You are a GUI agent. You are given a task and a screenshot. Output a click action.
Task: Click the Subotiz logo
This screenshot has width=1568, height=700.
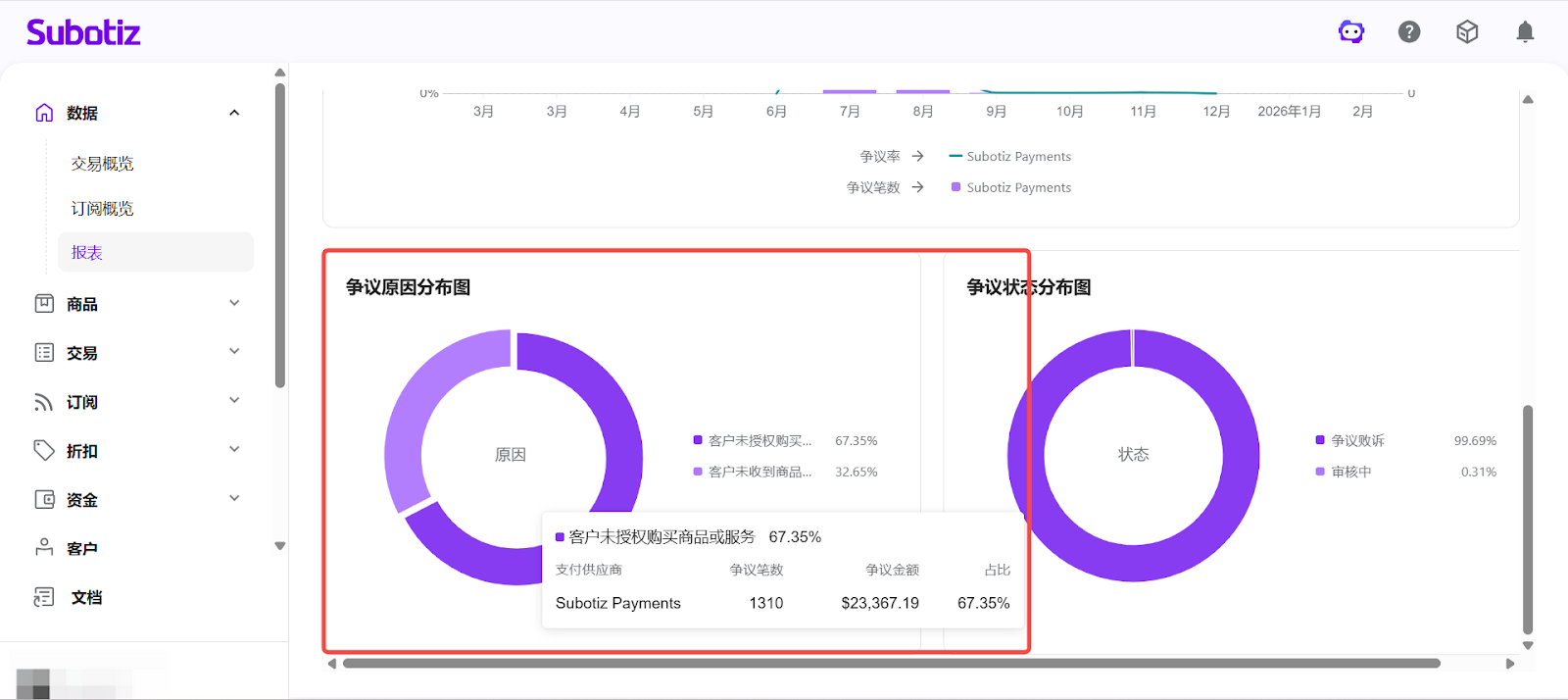click(x=83, y=32)
